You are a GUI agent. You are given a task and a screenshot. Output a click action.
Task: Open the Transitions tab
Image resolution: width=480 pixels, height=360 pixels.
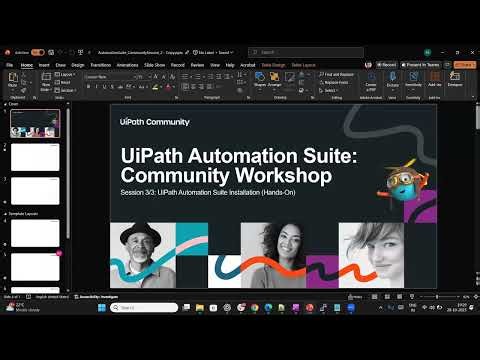[100, 65]
